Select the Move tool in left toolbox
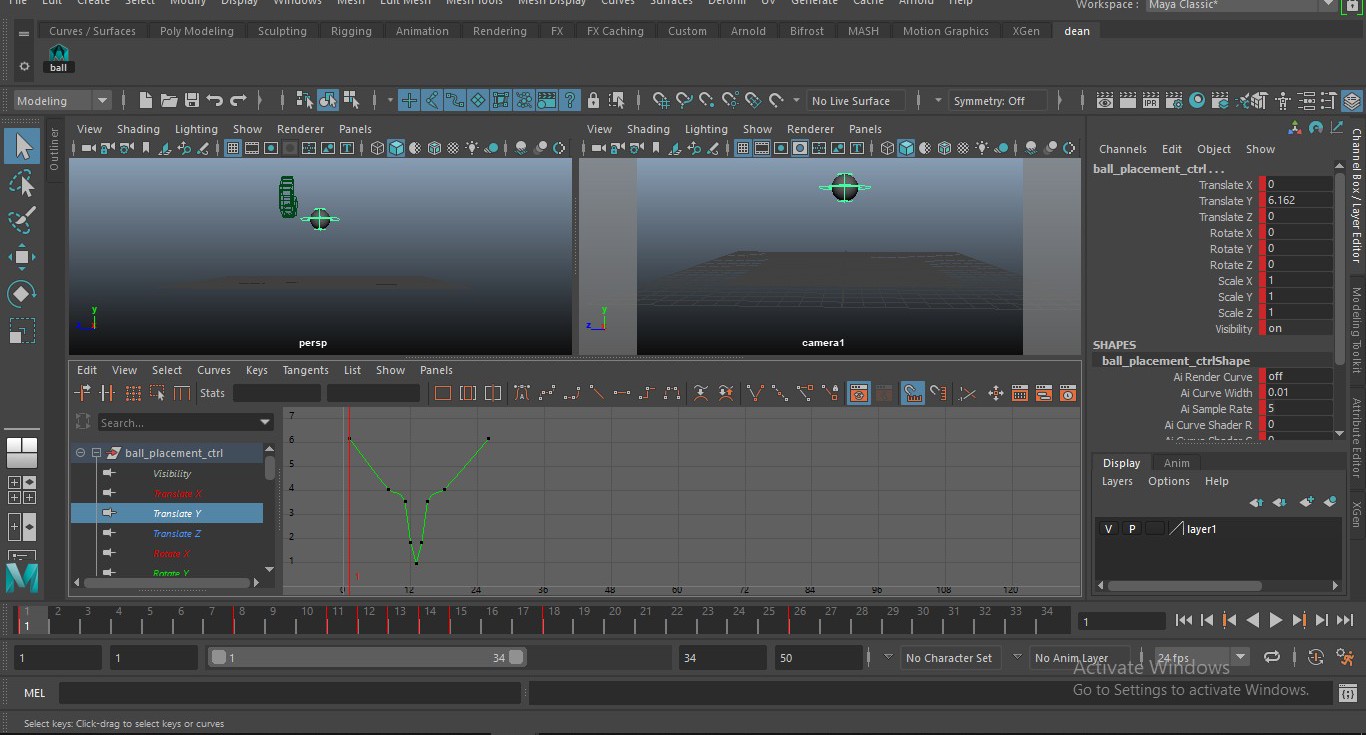Viewport: 1366px width, 735px height. pos(21,257)
